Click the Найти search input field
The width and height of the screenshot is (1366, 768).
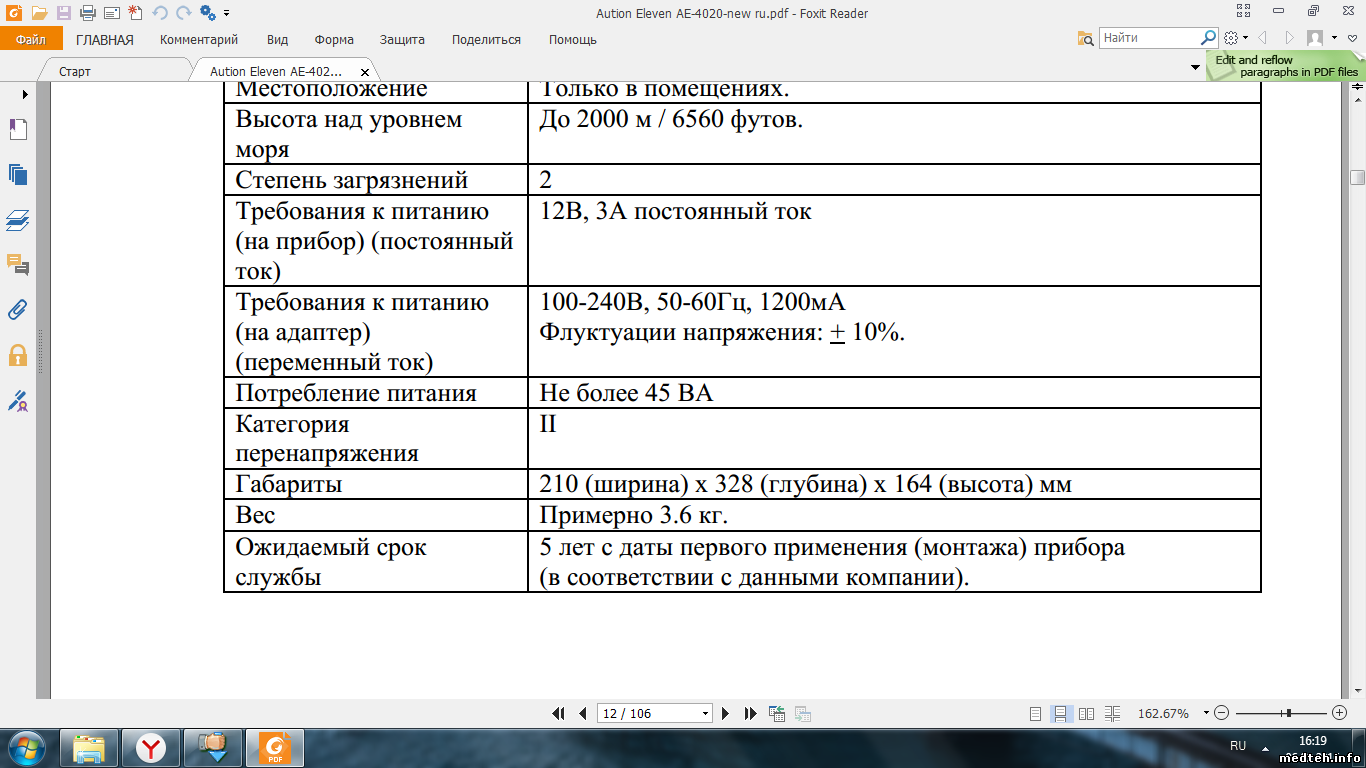1150,38
